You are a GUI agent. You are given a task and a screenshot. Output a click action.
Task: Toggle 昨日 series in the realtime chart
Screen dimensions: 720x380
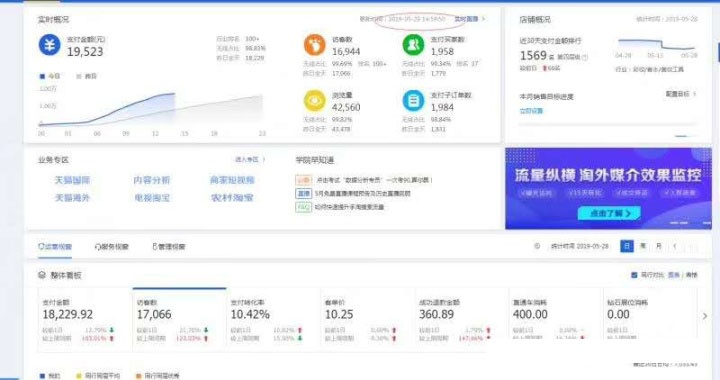86,76
